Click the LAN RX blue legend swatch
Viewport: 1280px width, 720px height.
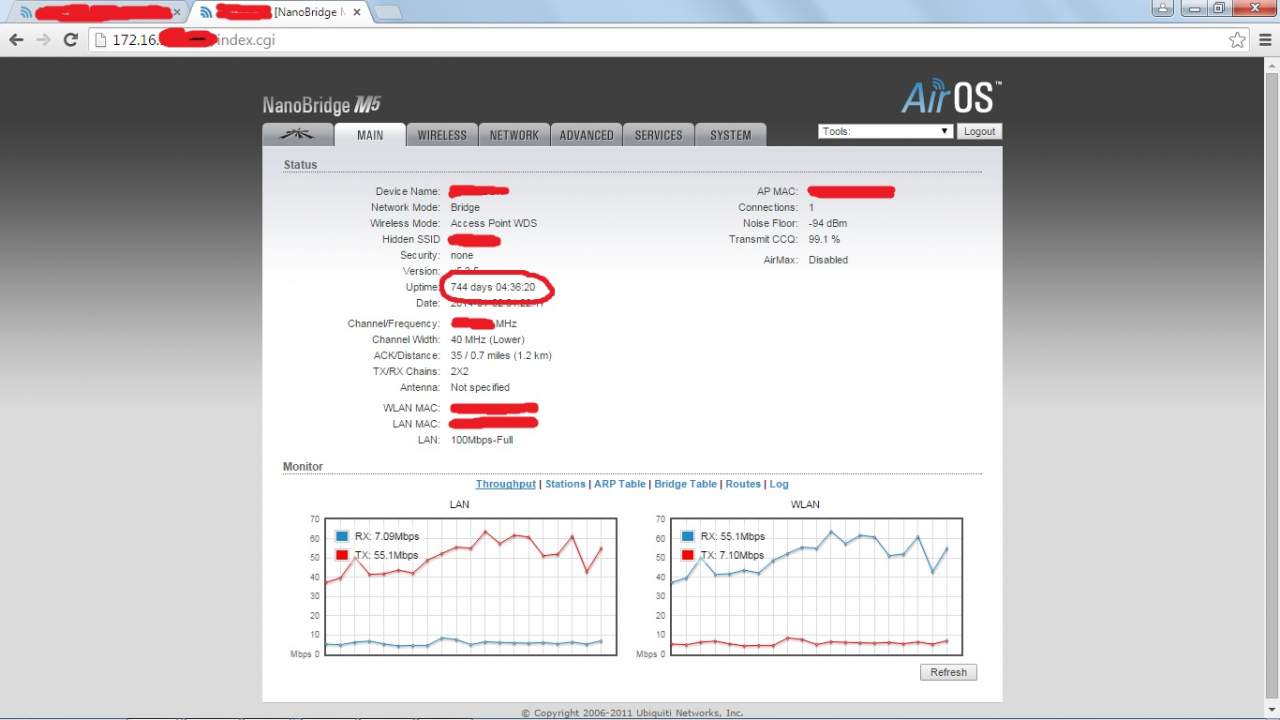pyautogui.click(x=342, y=536)
